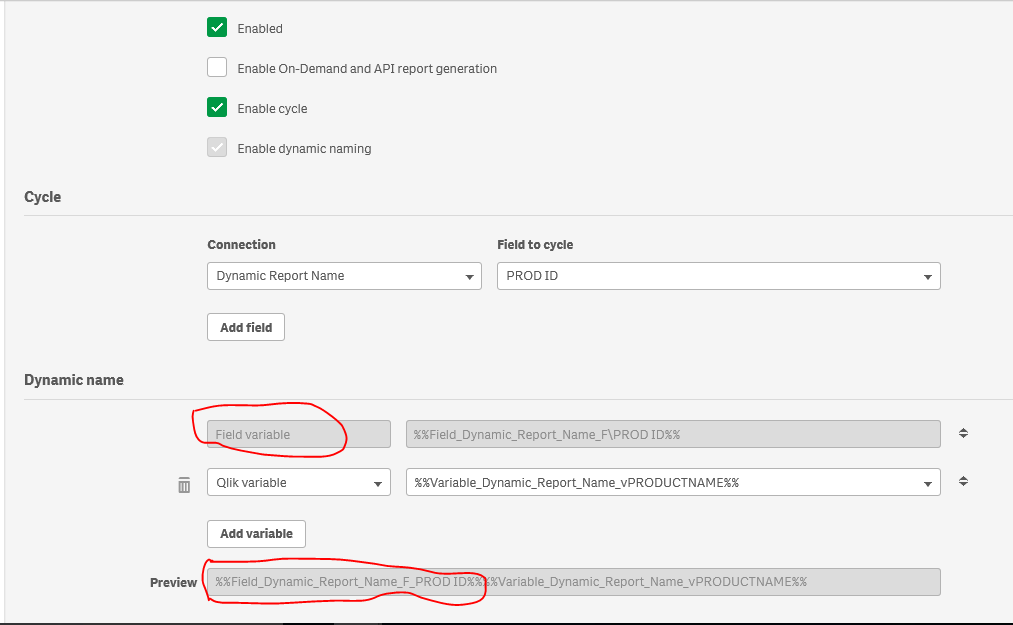Click the Add variable button
The image size is (1013, 625).
[256, 533]
